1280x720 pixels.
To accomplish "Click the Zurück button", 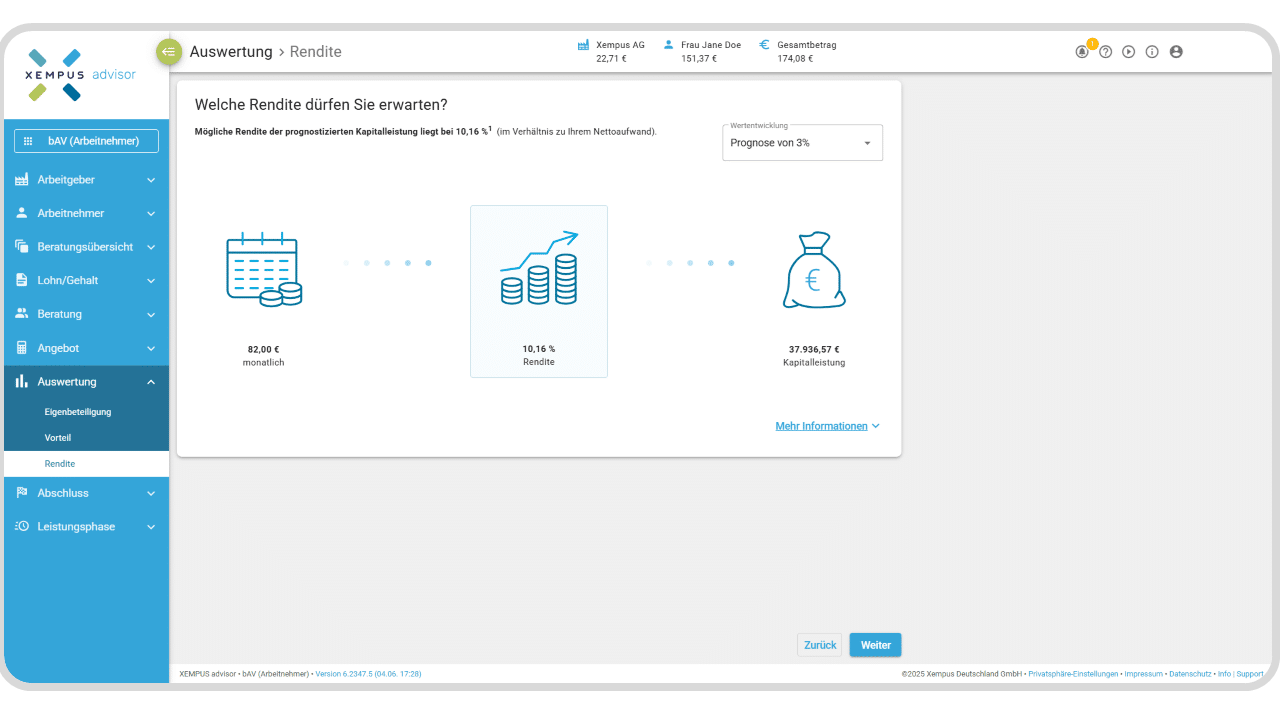I will tap(820, 645).
